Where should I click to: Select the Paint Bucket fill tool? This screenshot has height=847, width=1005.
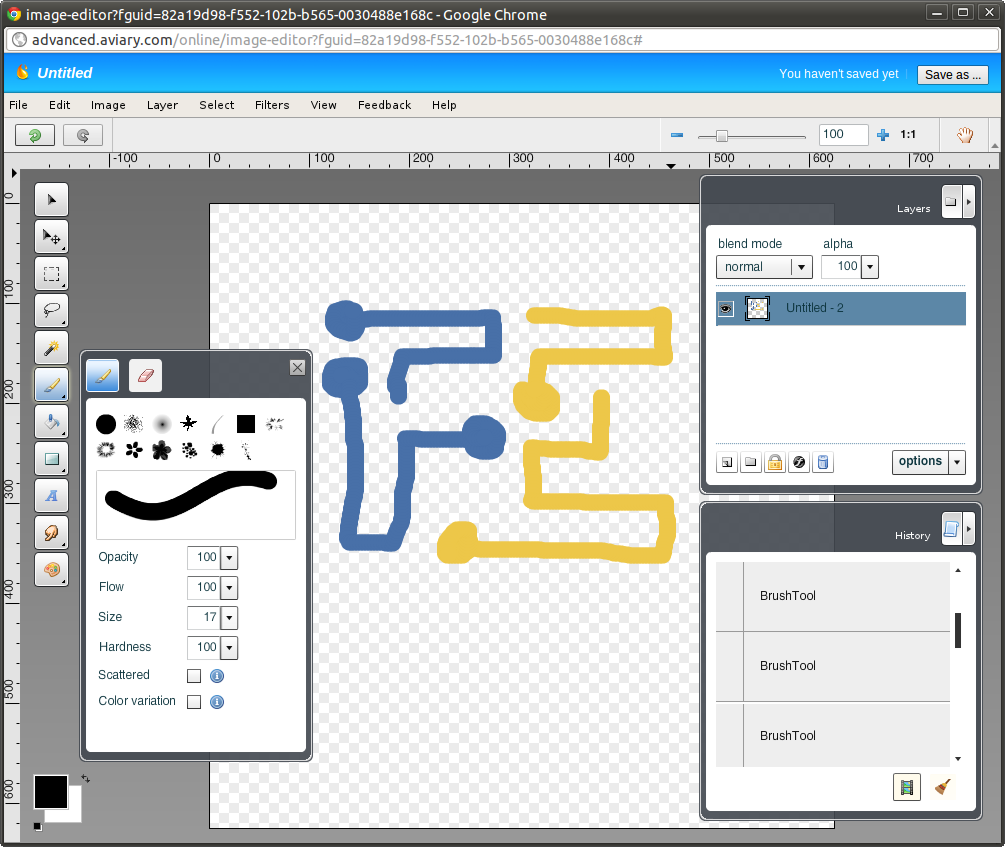[51, 421]
